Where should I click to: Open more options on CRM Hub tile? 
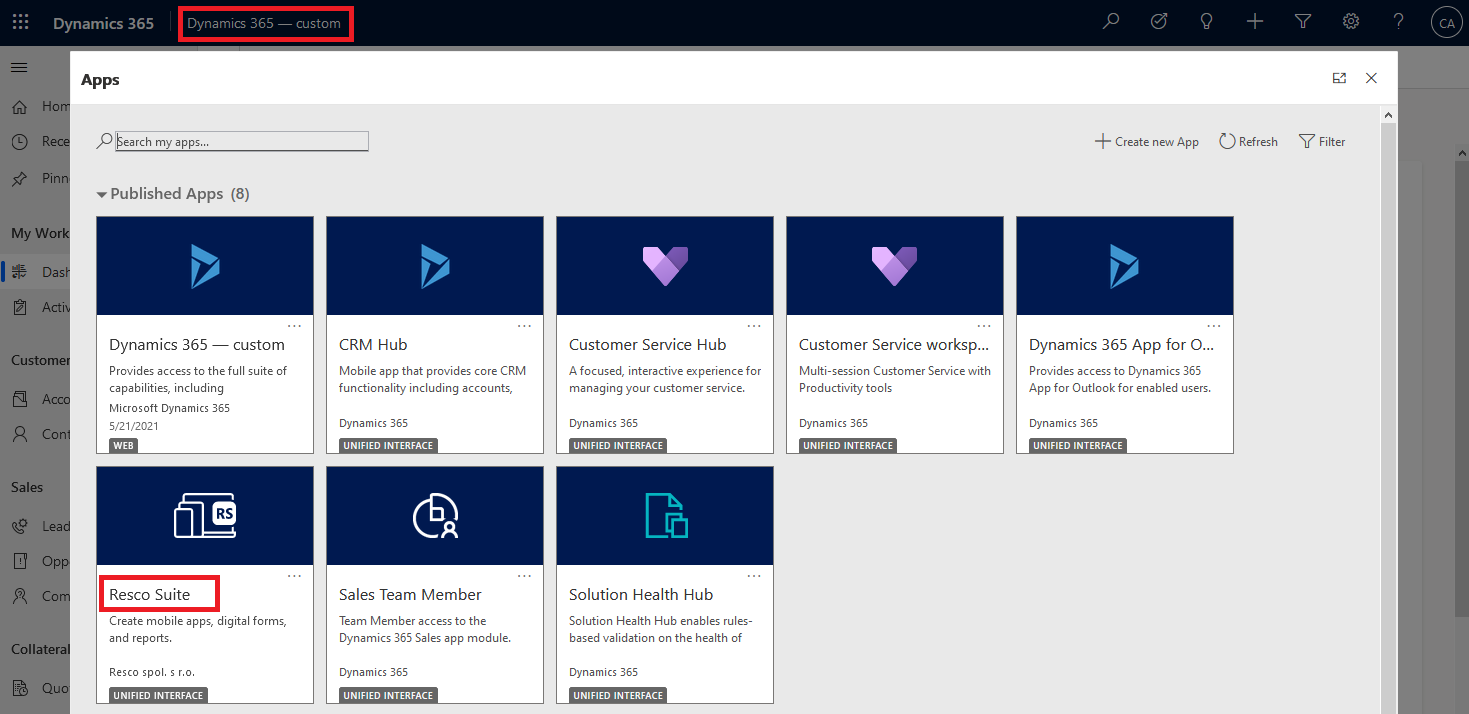tap(524, 326)
